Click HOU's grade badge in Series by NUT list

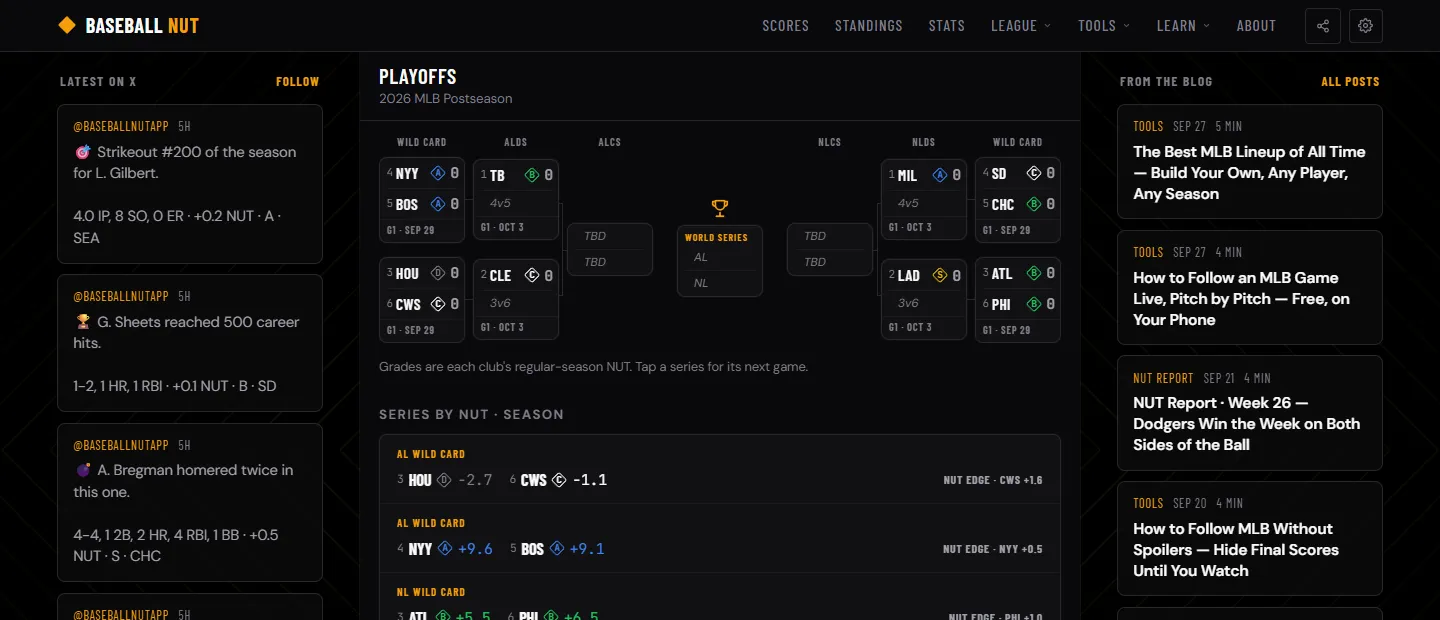[x=445, y=480]
